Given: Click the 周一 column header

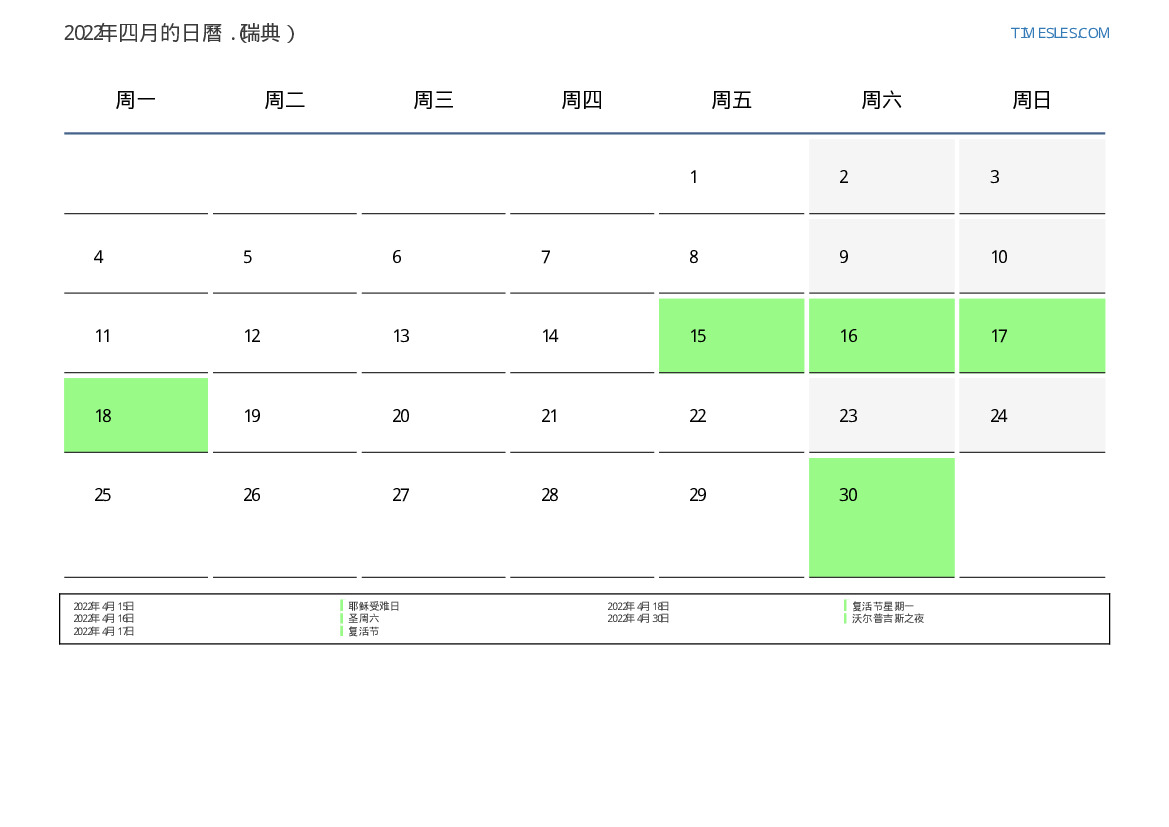Looking at the screenshot, I should [x=136, y=100].
